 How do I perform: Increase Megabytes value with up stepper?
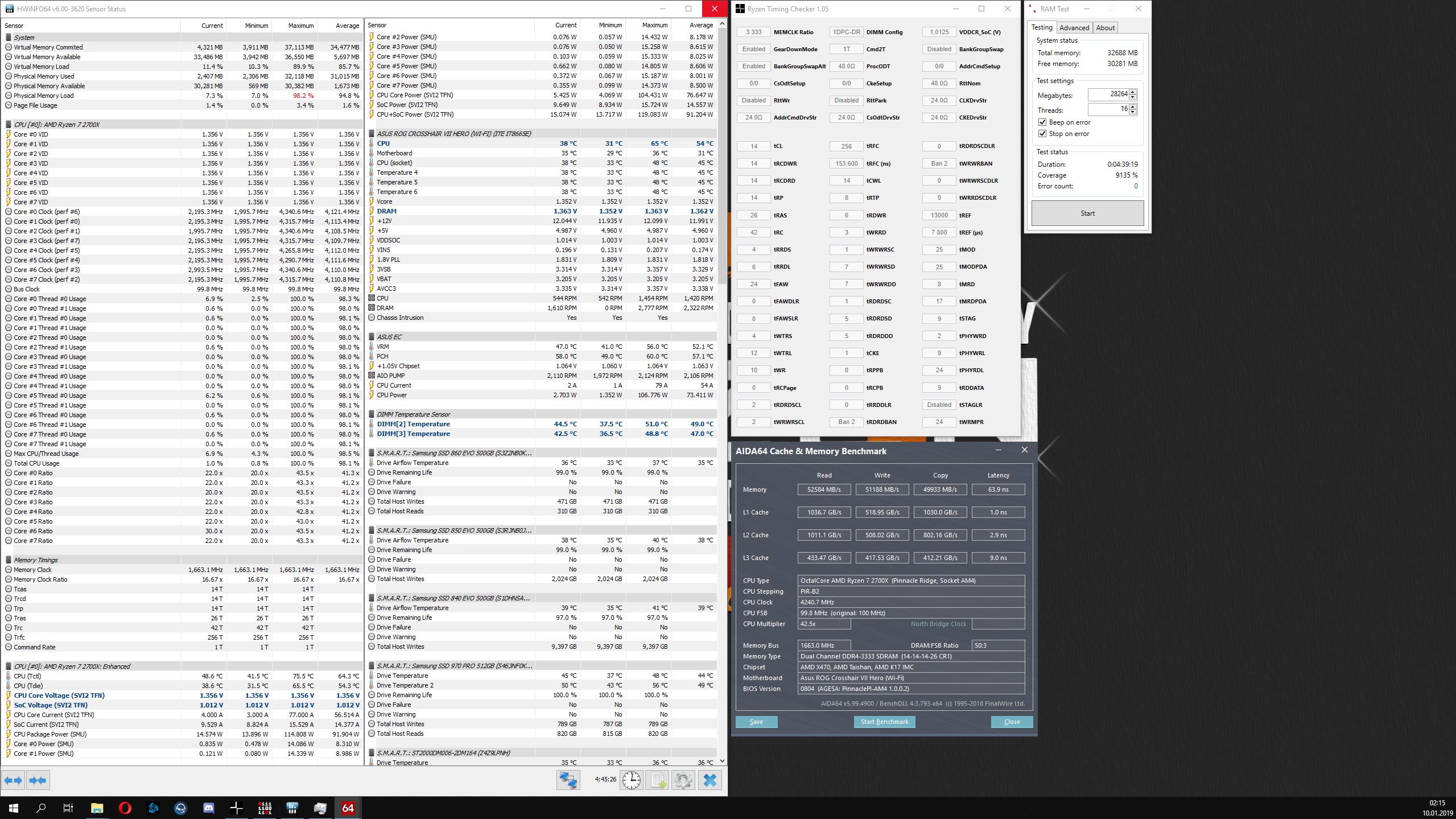tap(1133, 92)
